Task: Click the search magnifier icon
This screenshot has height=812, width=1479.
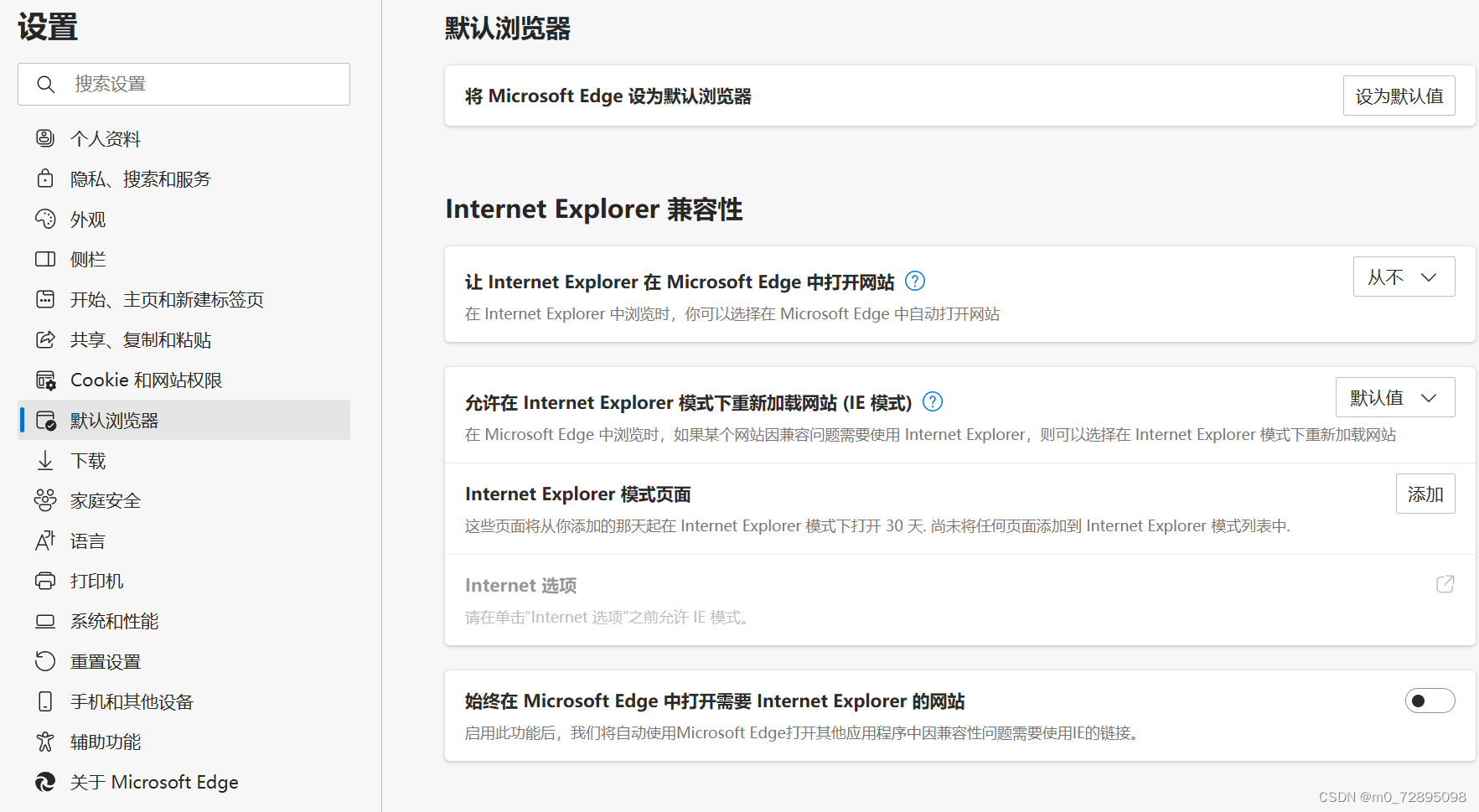Action: point(46,85)
